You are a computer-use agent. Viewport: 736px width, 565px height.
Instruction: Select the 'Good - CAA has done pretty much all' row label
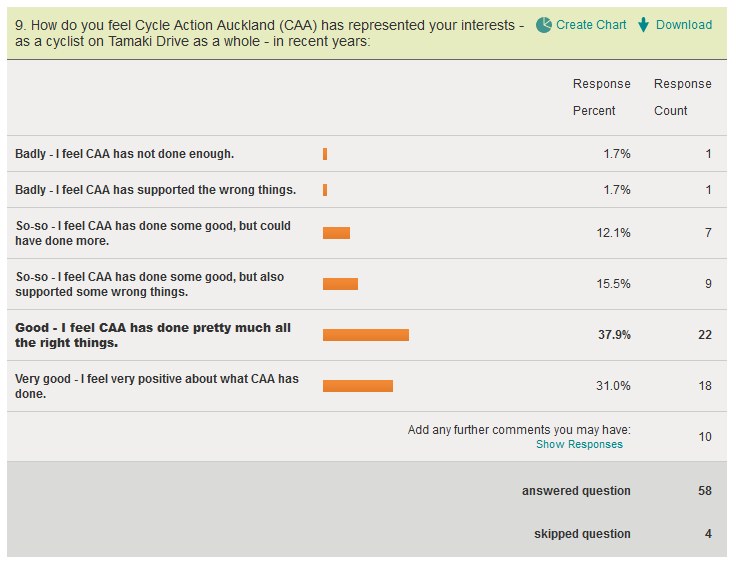tap(153, 335)
